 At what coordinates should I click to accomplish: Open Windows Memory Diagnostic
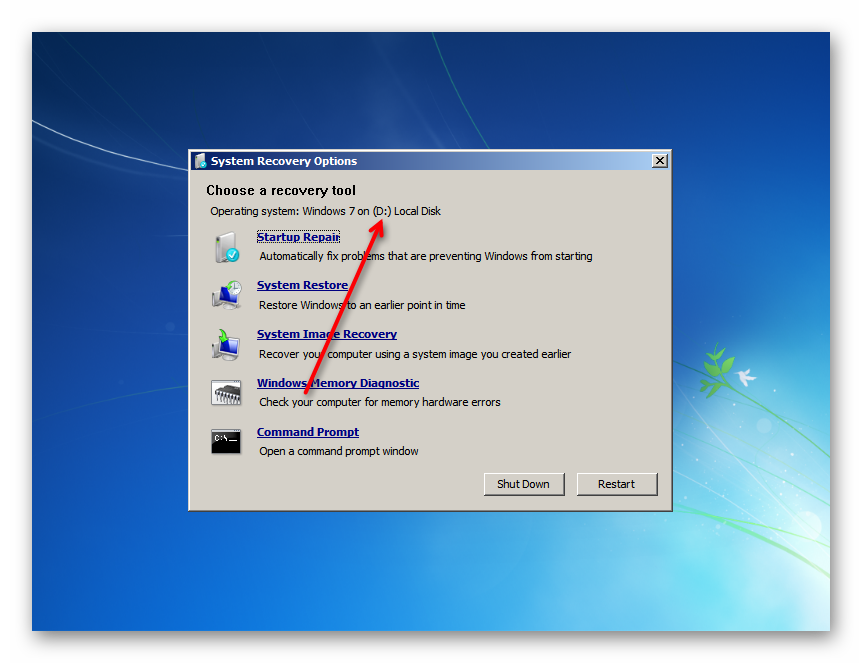tap(338, 383)
